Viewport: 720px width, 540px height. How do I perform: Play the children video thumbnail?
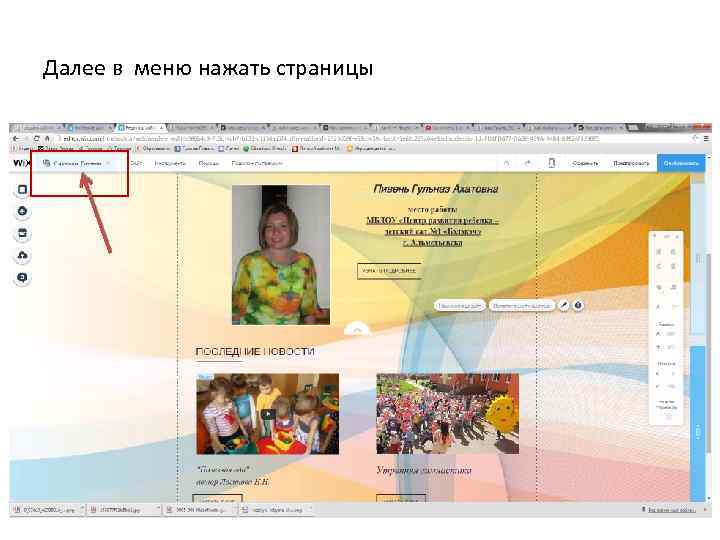(x=268, y=414)
